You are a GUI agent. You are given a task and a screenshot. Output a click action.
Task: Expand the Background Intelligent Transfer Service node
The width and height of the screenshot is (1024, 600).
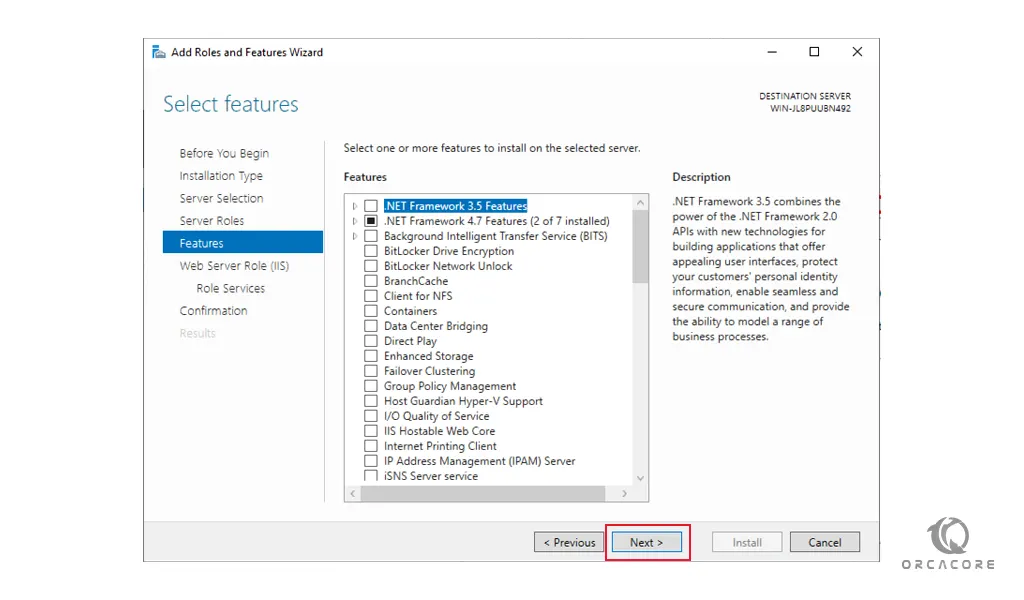pos(355,236)
